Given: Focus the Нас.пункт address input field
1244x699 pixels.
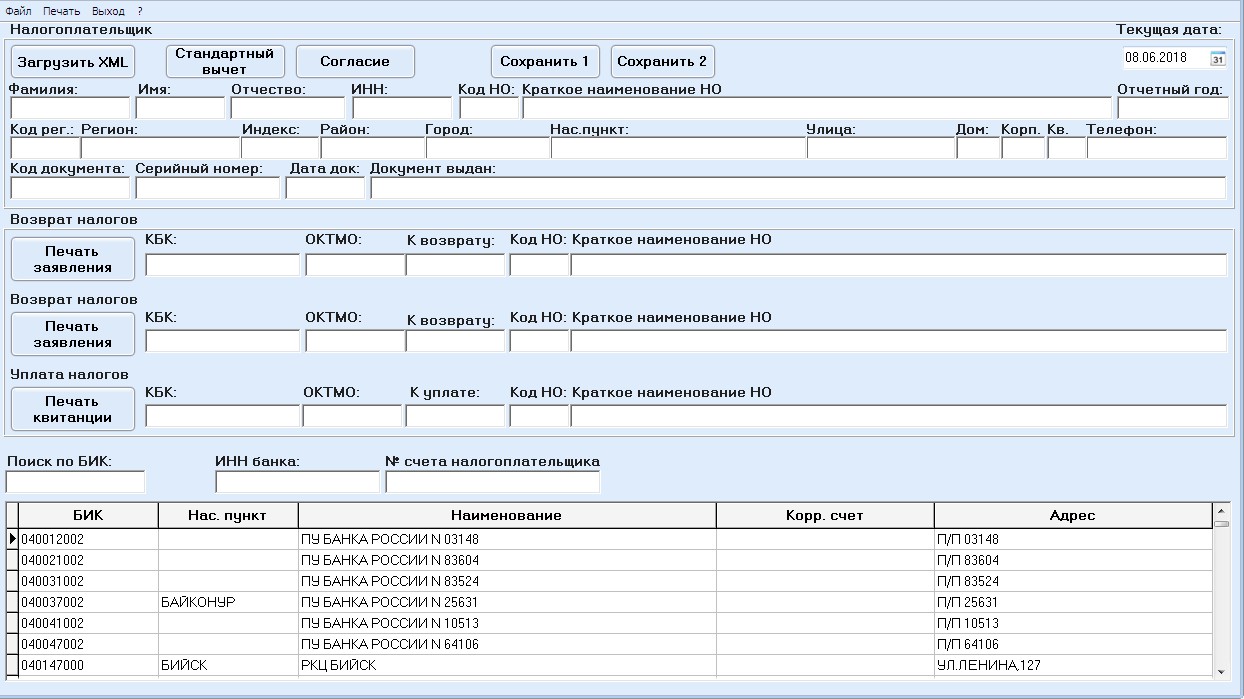Looking at the screenshot, I should (x=678, y=148).
